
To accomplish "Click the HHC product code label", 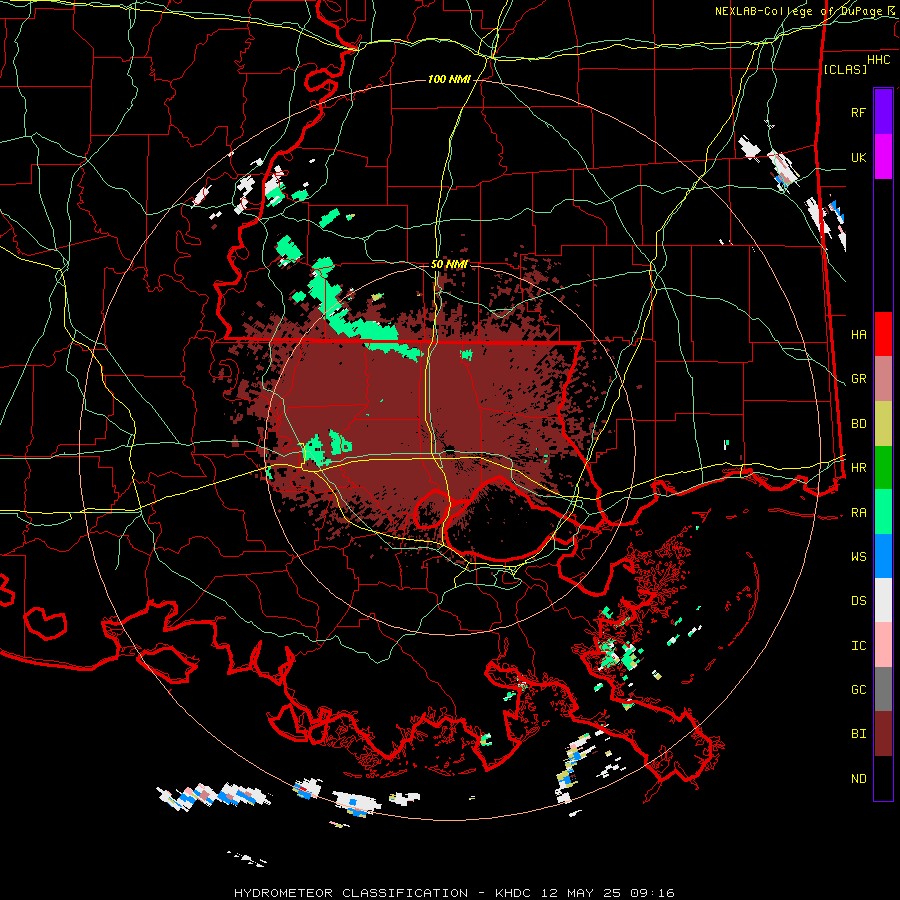I will click(879, 60).
